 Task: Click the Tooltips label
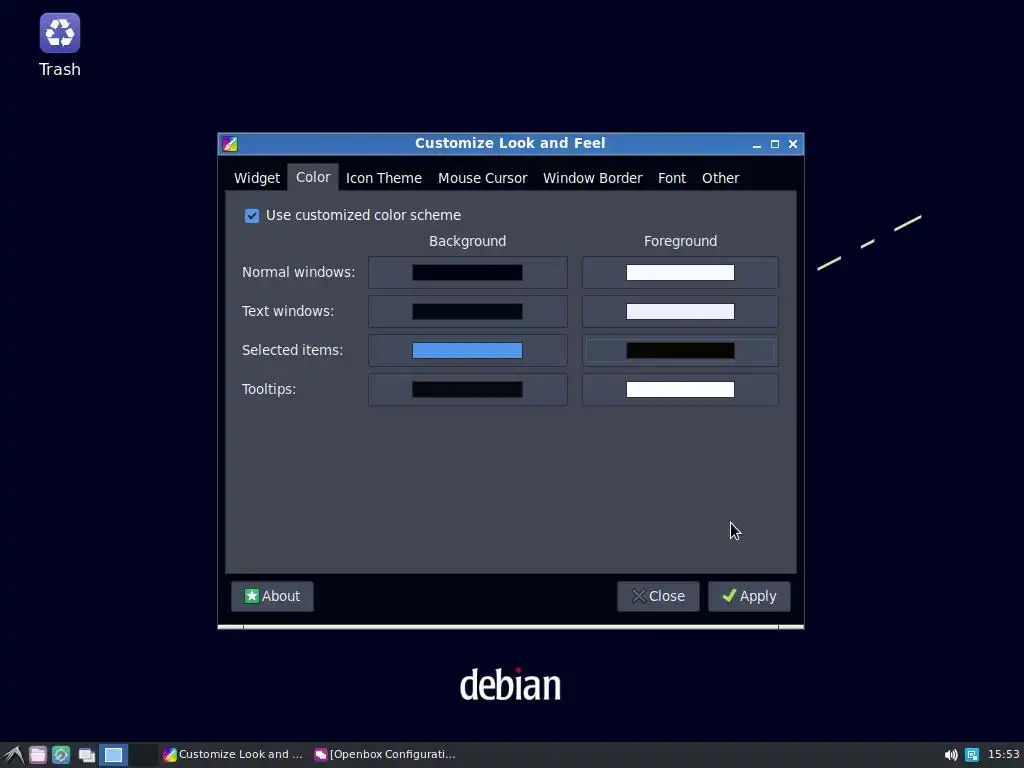(x=268, y=390)
